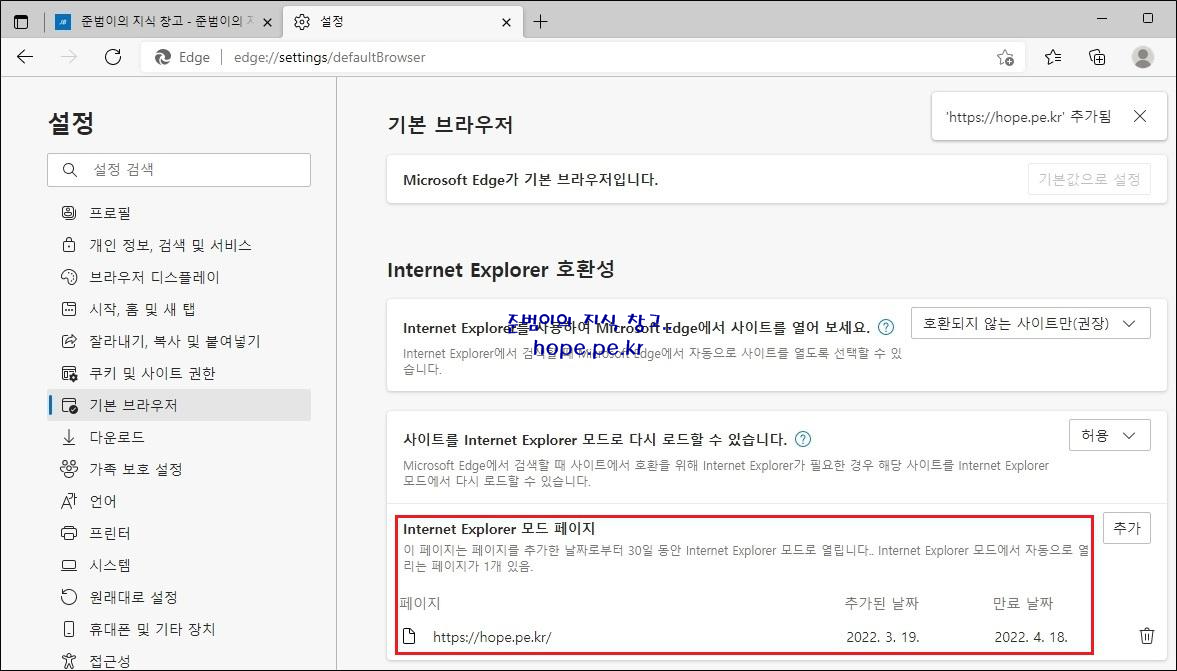Open the user profile avatar icon
The height and width of the screenshot is (671, 1177).
[x=1142, y=57]
